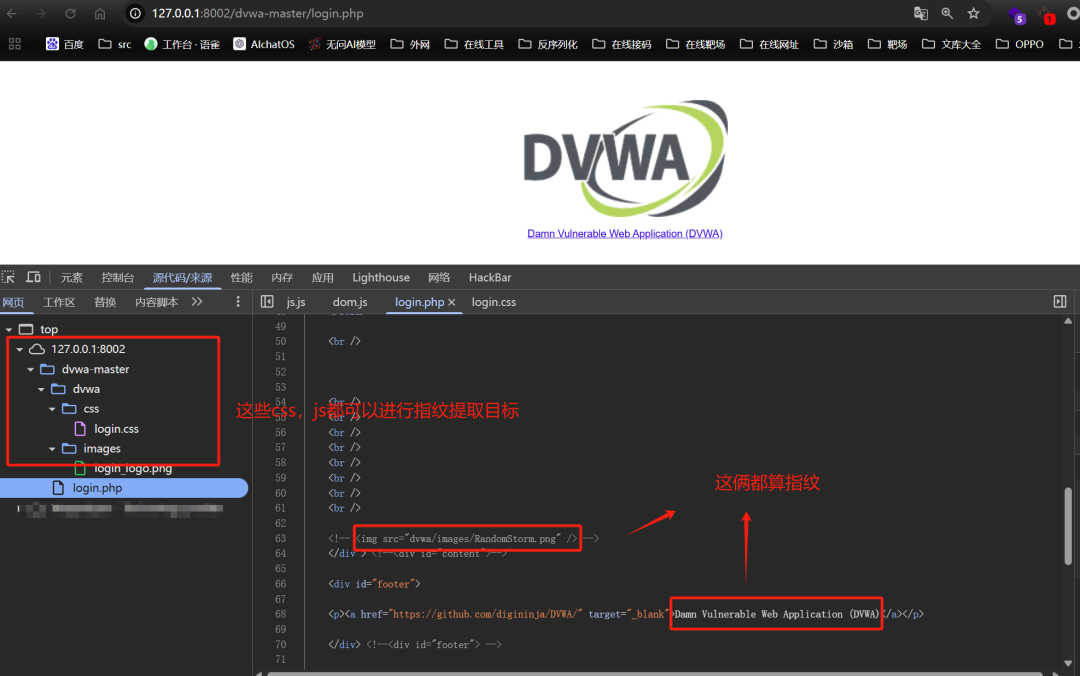
Task: Follow the Damn Vulnerable Web Application link
Action: pos(625,234)
